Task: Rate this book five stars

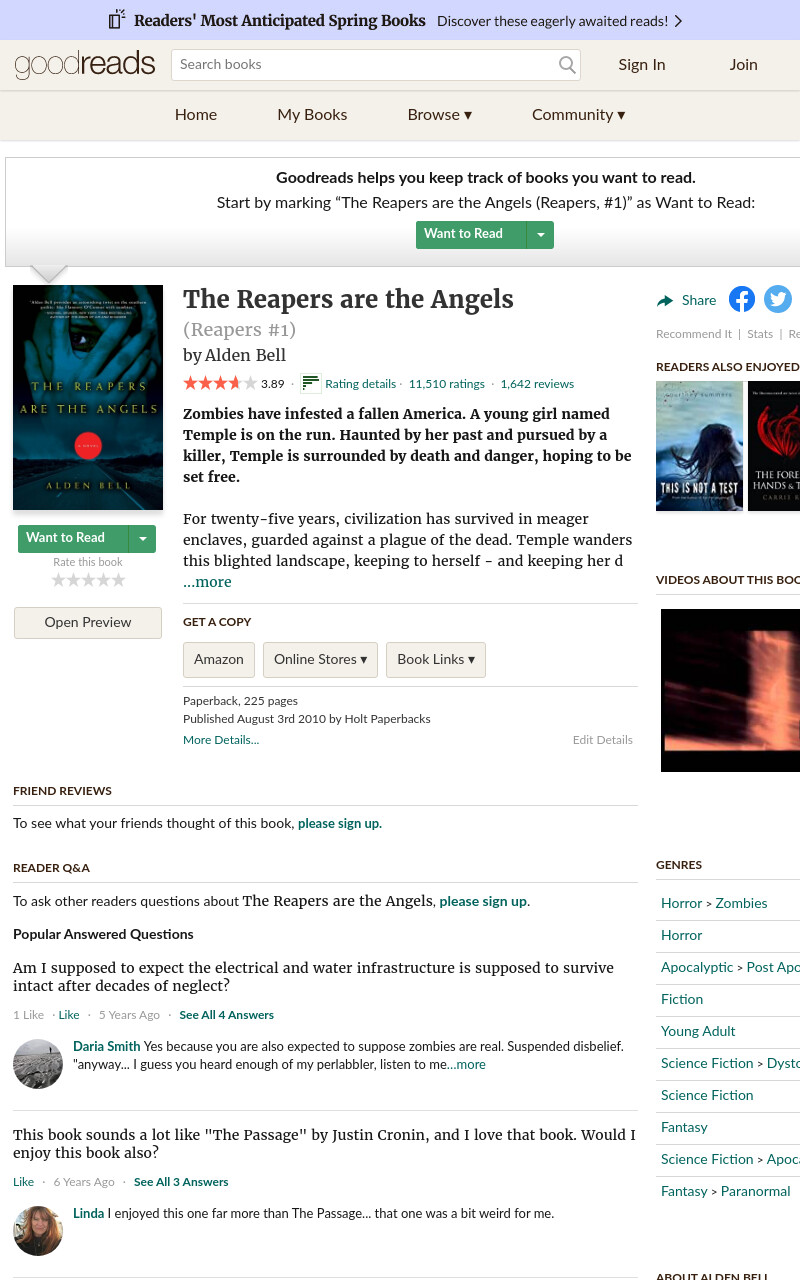Action: click(x=118, y=580)
